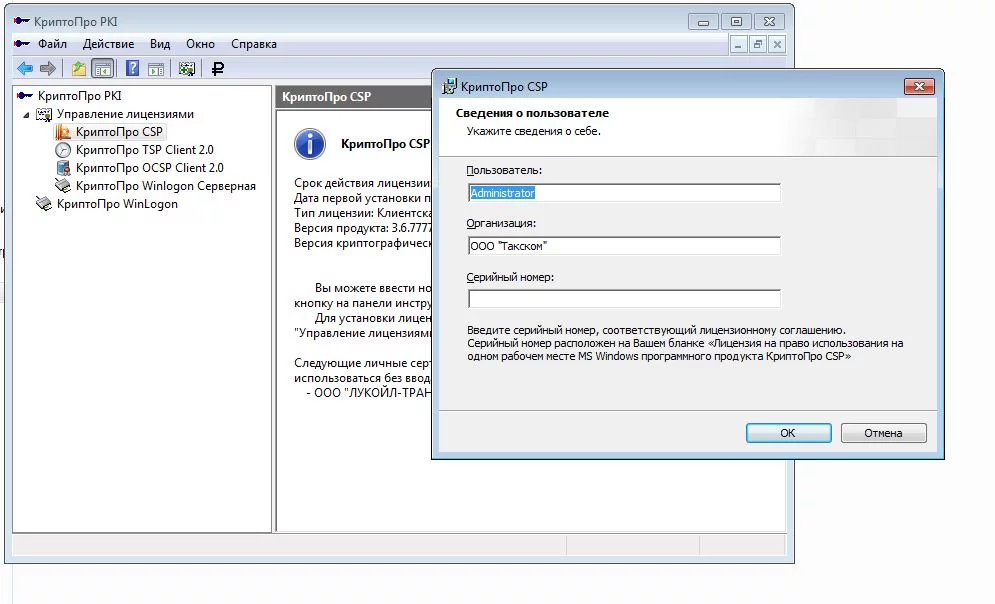Click the КриптоПро CSP tree node icon

62,132
